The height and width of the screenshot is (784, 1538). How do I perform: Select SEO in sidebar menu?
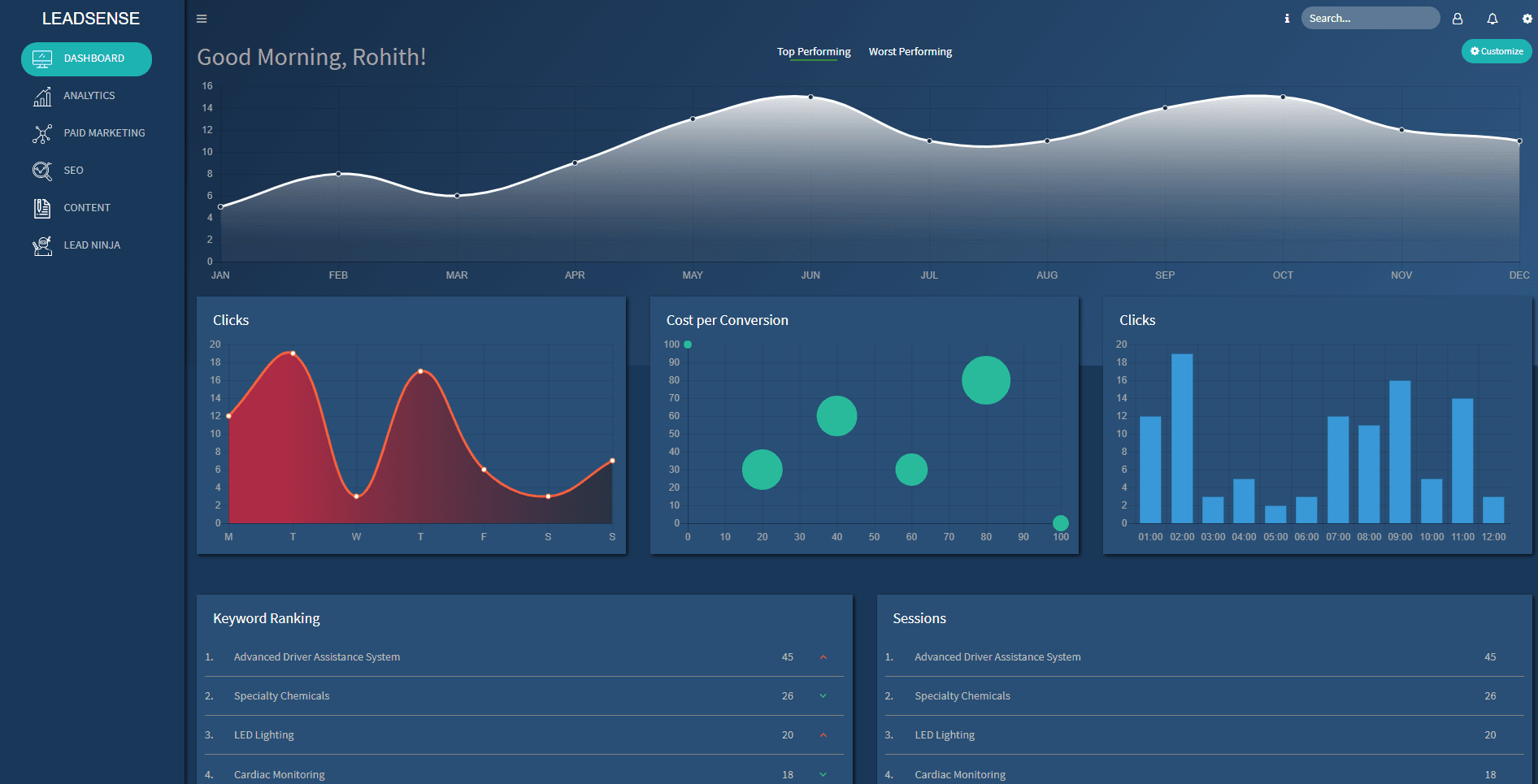[x=73, y=171]
